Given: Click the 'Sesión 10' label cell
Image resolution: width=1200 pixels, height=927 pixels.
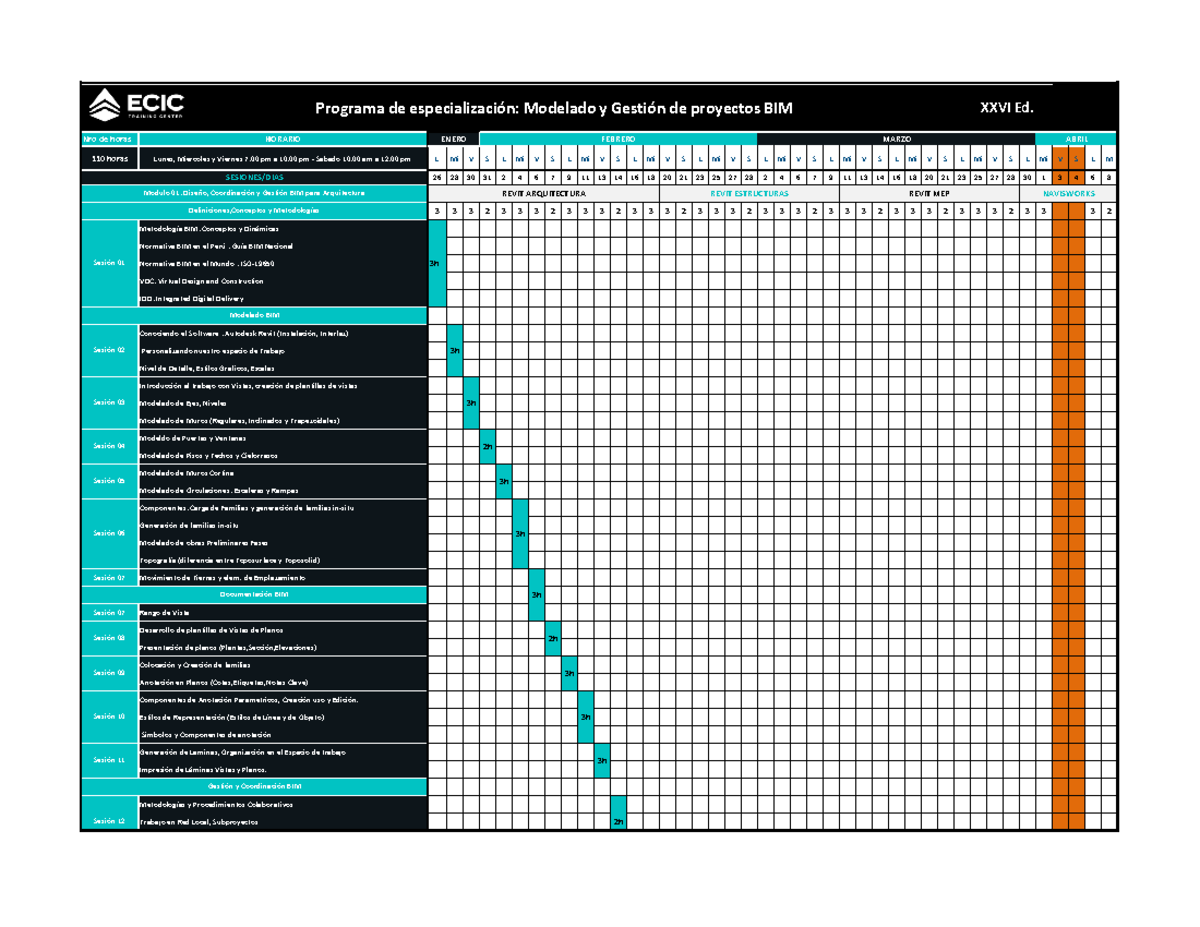Looking at the screenshot, I should pyautogui.click(x=108, y=717).
